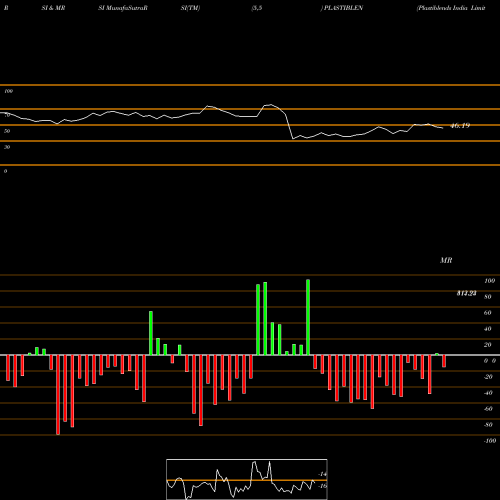Screen dimensions: 500x500
Task: Click the RSI axis label 100
Action: pyautogui.click(x=8, y=91)
